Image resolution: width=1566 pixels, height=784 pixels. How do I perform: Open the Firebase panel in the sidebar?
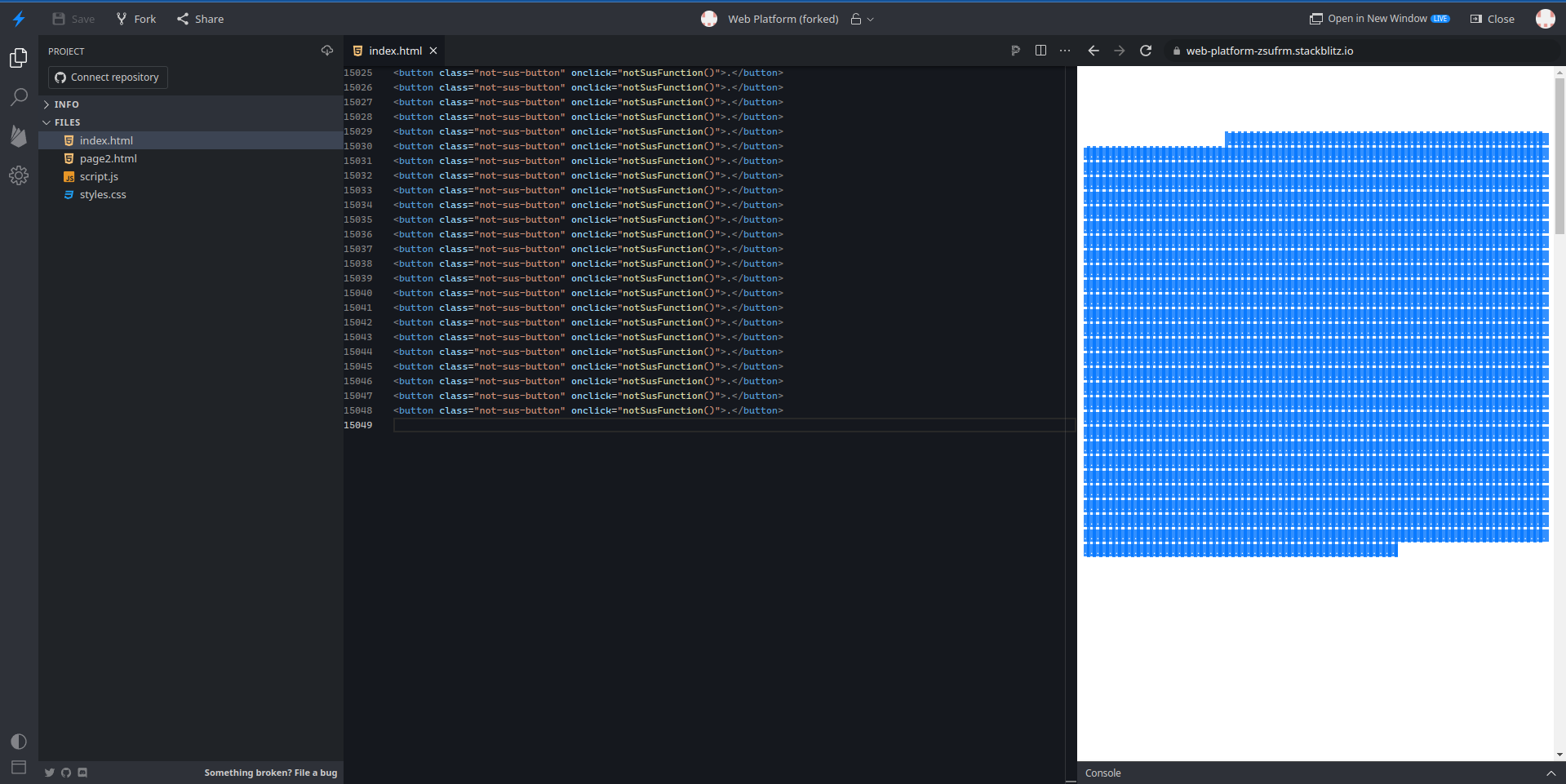(x=19, y=136)
